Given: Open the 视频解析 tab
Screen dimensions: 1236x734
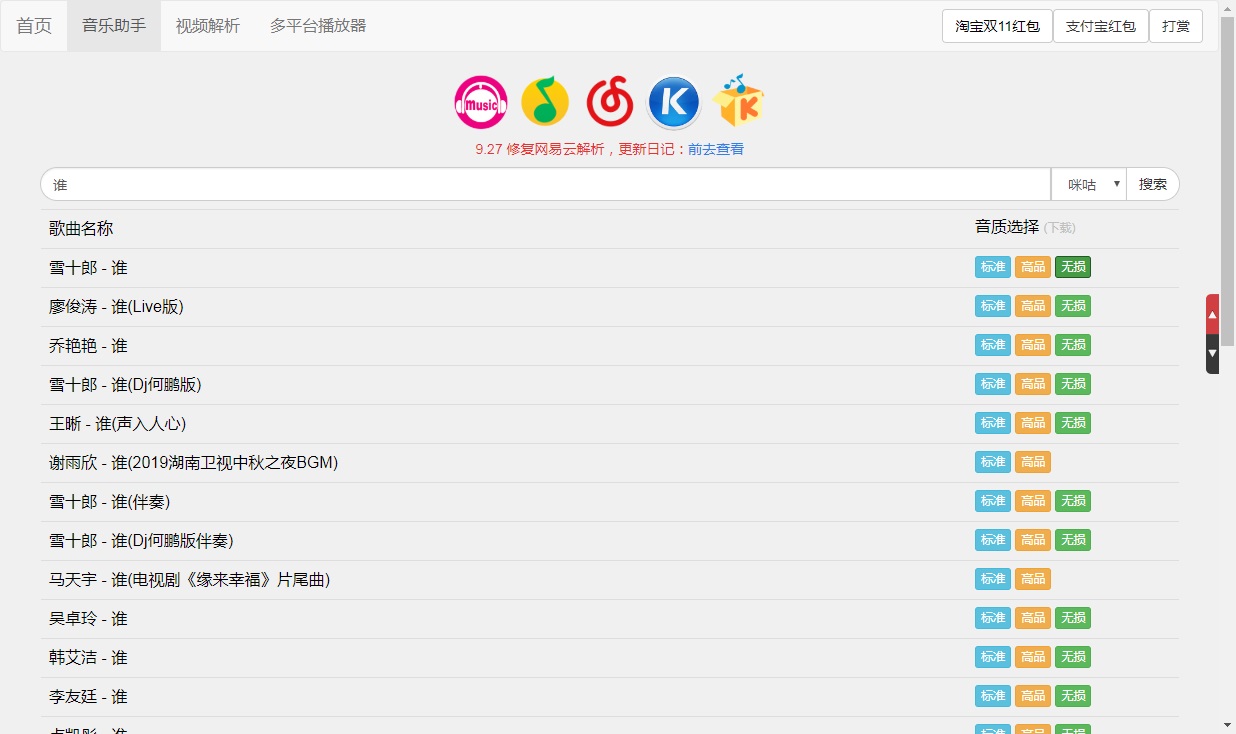Looking at the screenshot, I should coord(208,26).
